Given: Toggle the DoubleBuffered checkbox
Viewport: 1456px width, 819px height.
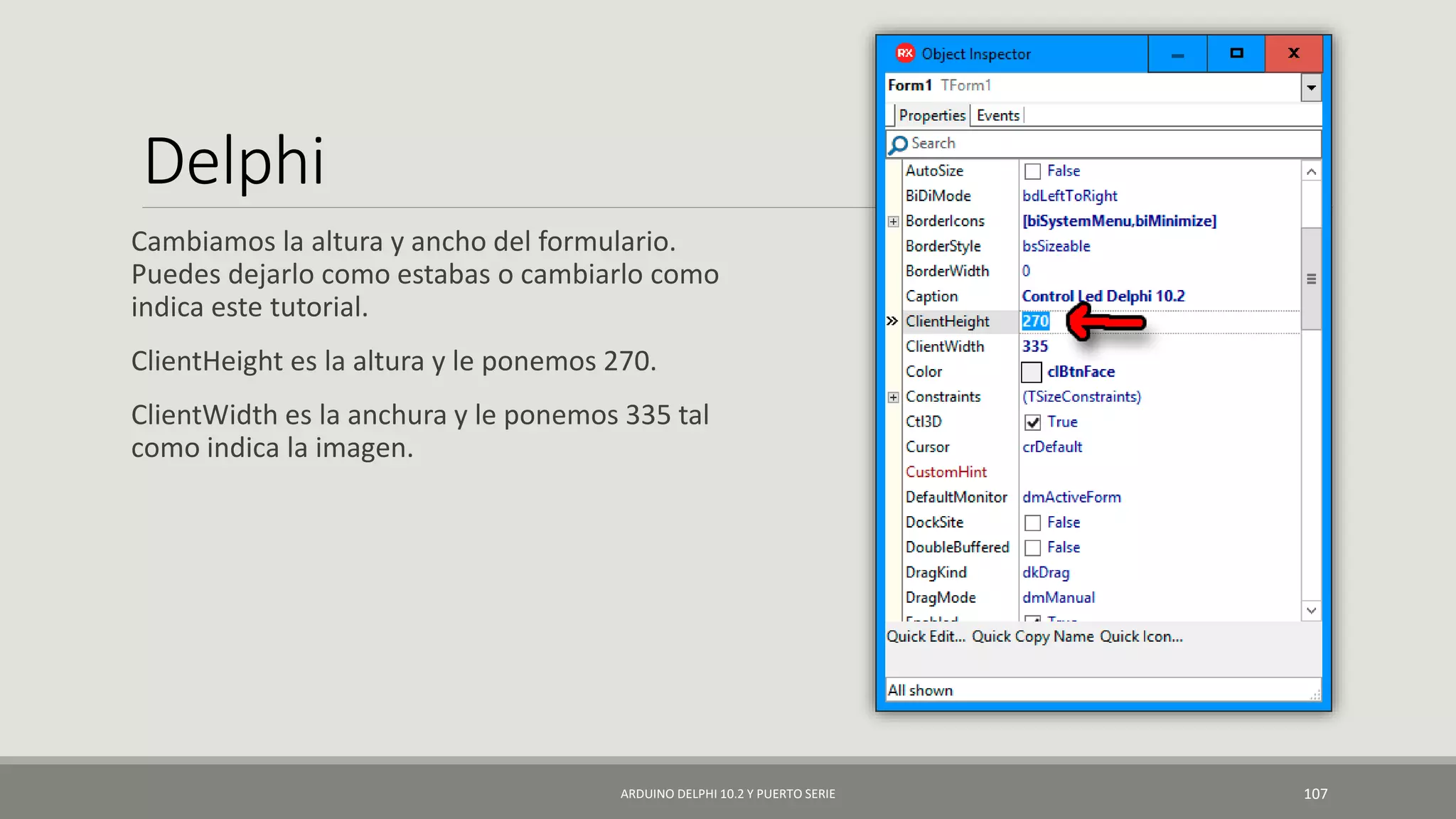Looking at the screenshot, I should point(1032,547).
